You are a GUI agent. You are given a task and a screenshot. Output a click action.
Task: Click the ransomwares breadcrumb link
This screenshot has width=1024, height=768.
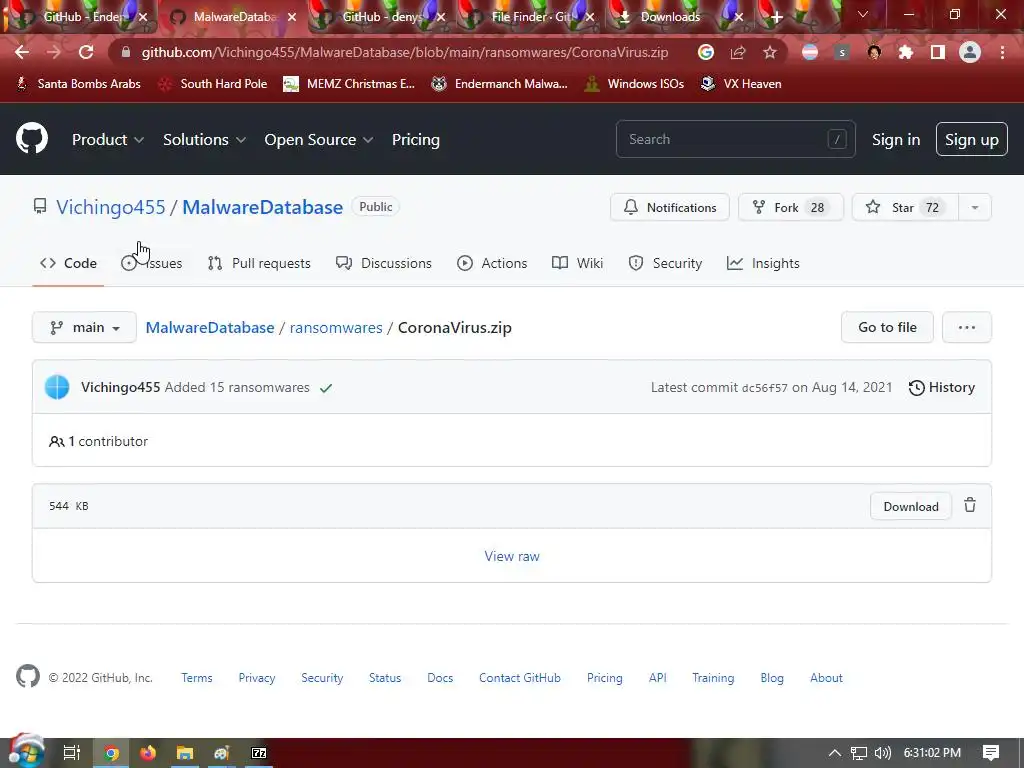(336, 327)
